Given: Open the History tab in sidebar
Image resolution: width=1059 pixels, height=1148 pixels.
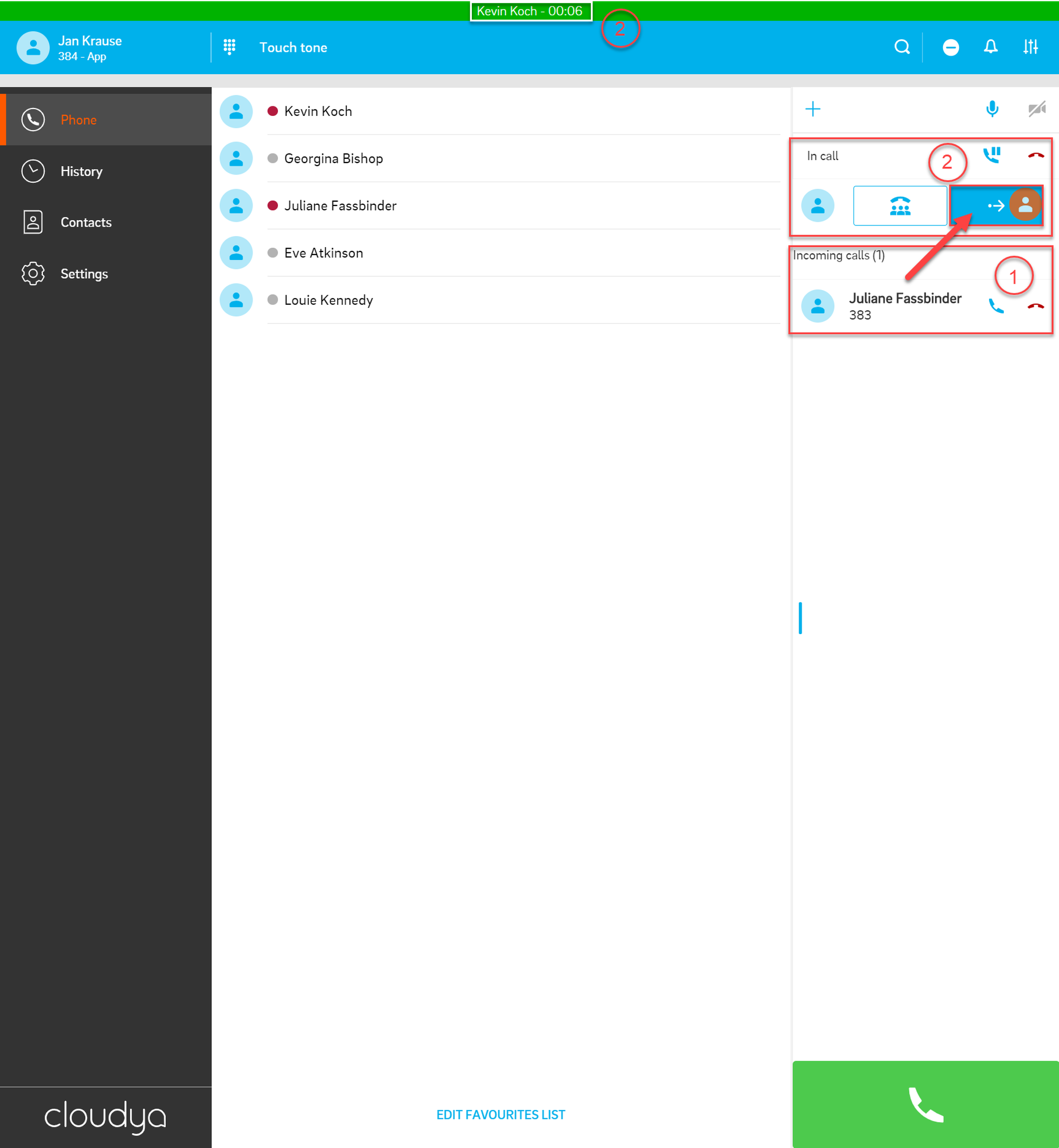Looking at the screenshot, I should click(x=81, y=171).
